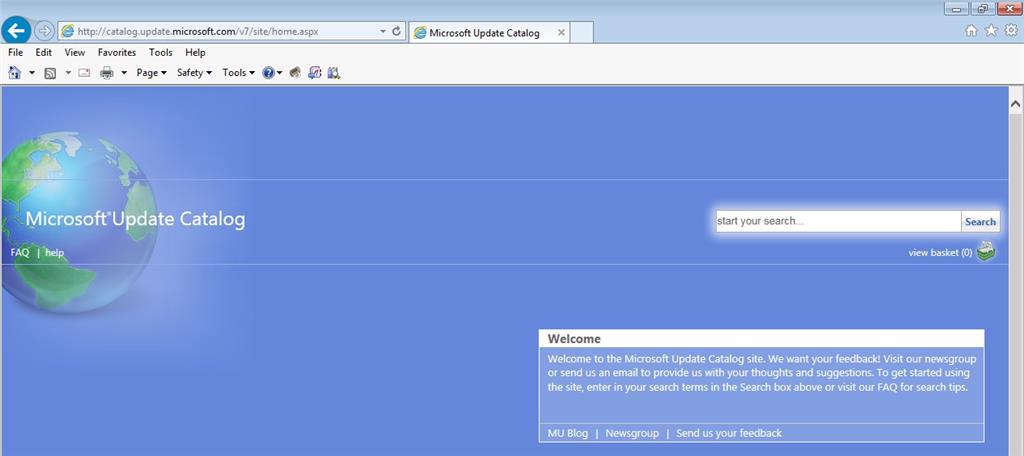Viewport: 1024px width, 456px height.
Task: Click the Welcome heading text
Action: 574,339
